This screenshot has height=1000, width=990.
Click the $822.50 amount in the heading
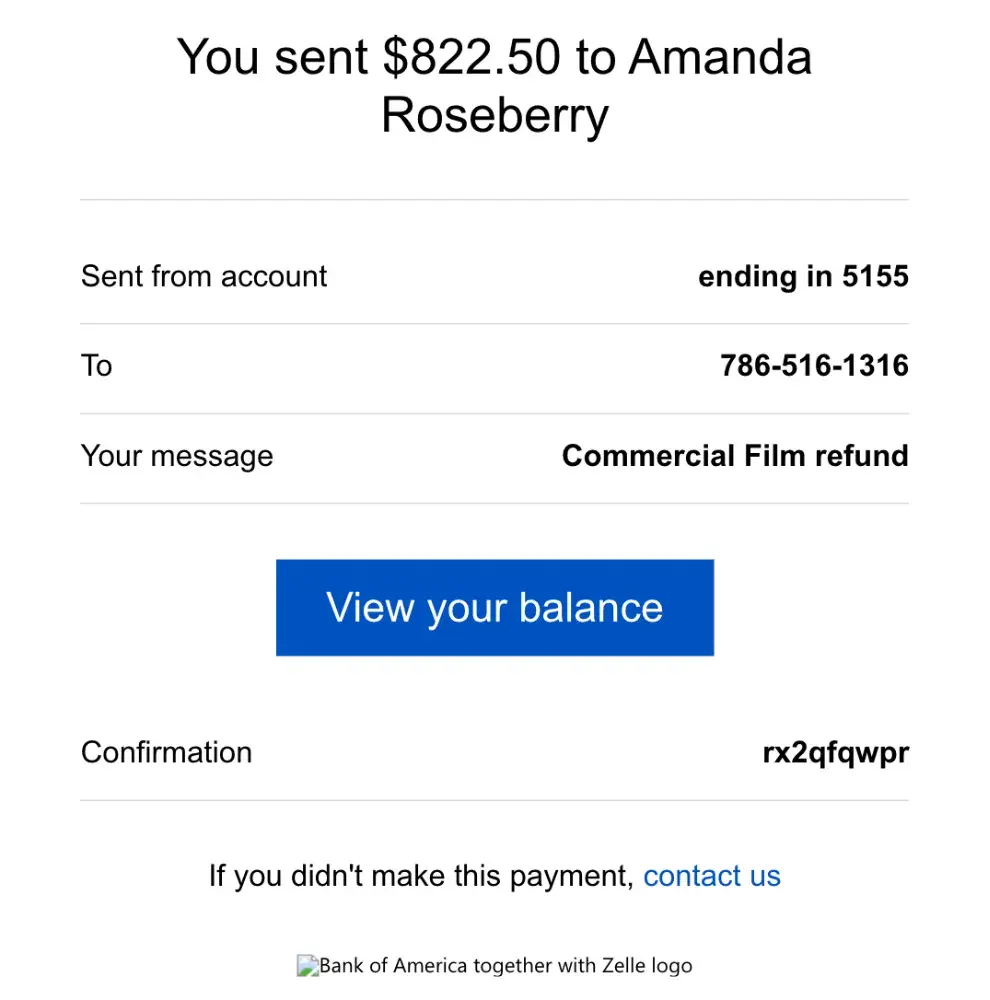click(x=470, y=57)
